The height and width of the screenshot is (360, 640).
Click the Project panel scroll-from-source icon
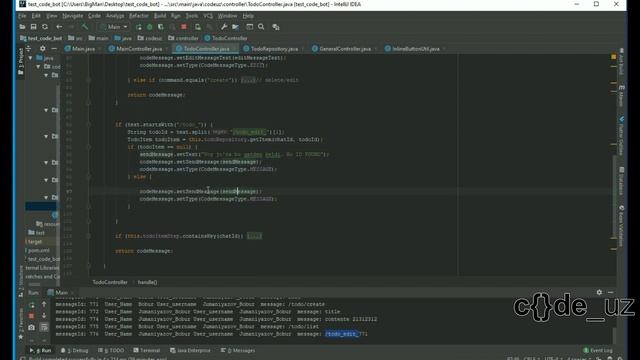coord(29,49)
